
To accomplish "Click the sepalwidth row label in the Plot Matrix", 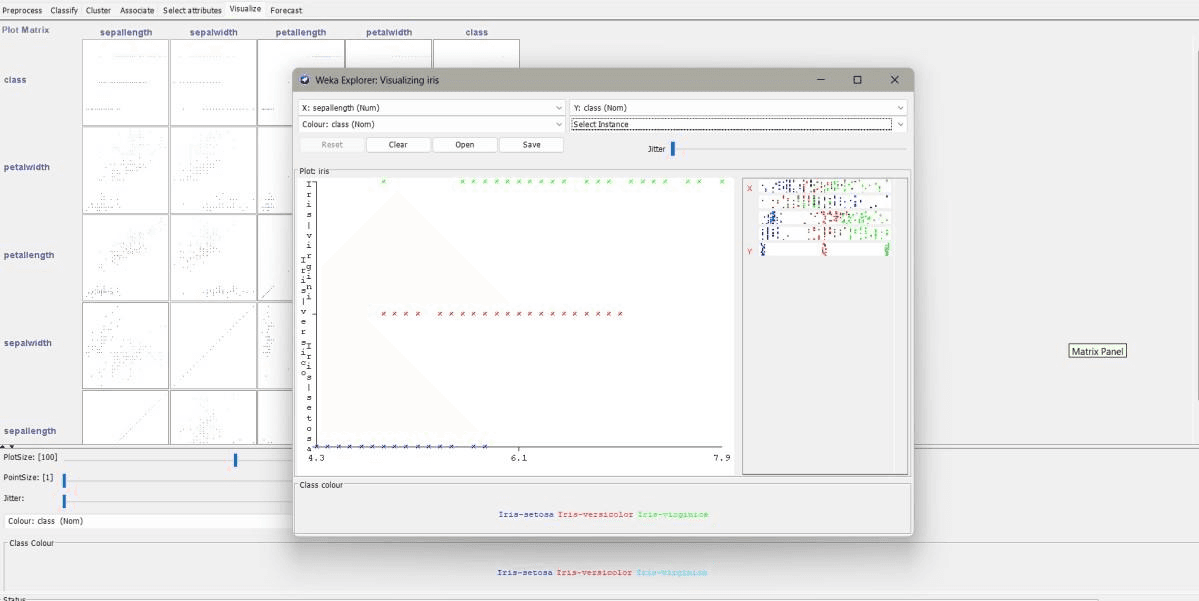I will [28, 343].
